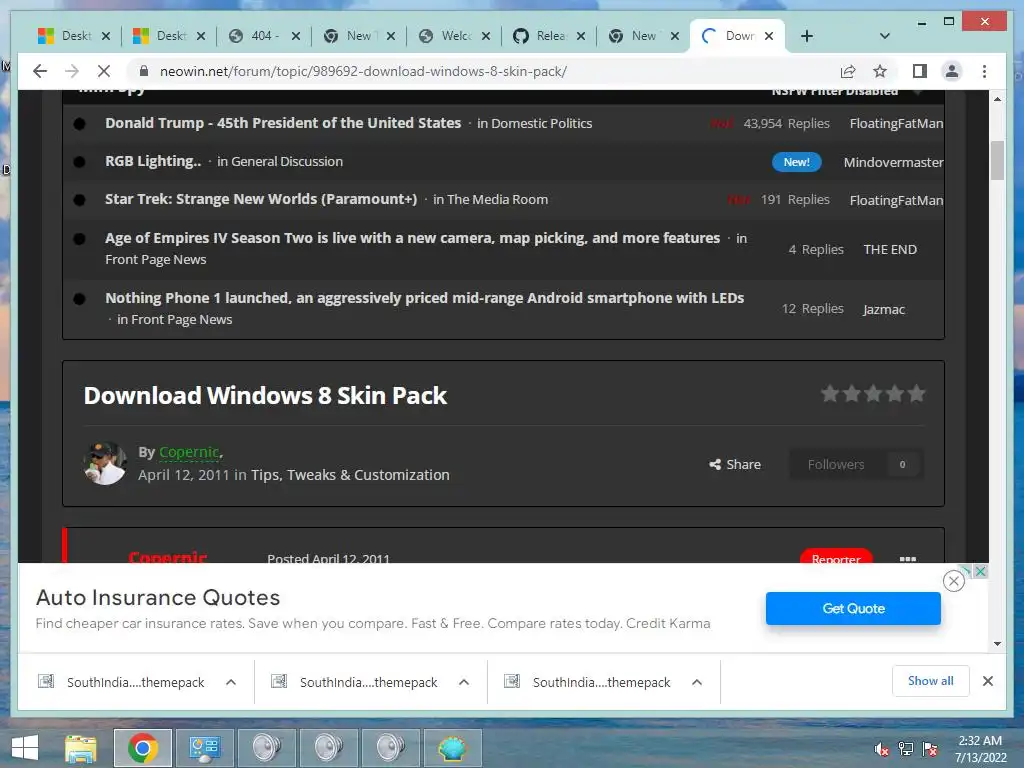1024x768 pixels.
Task: Click the page vertical scrollbar thumb
Action: click(x=997, y=161)
